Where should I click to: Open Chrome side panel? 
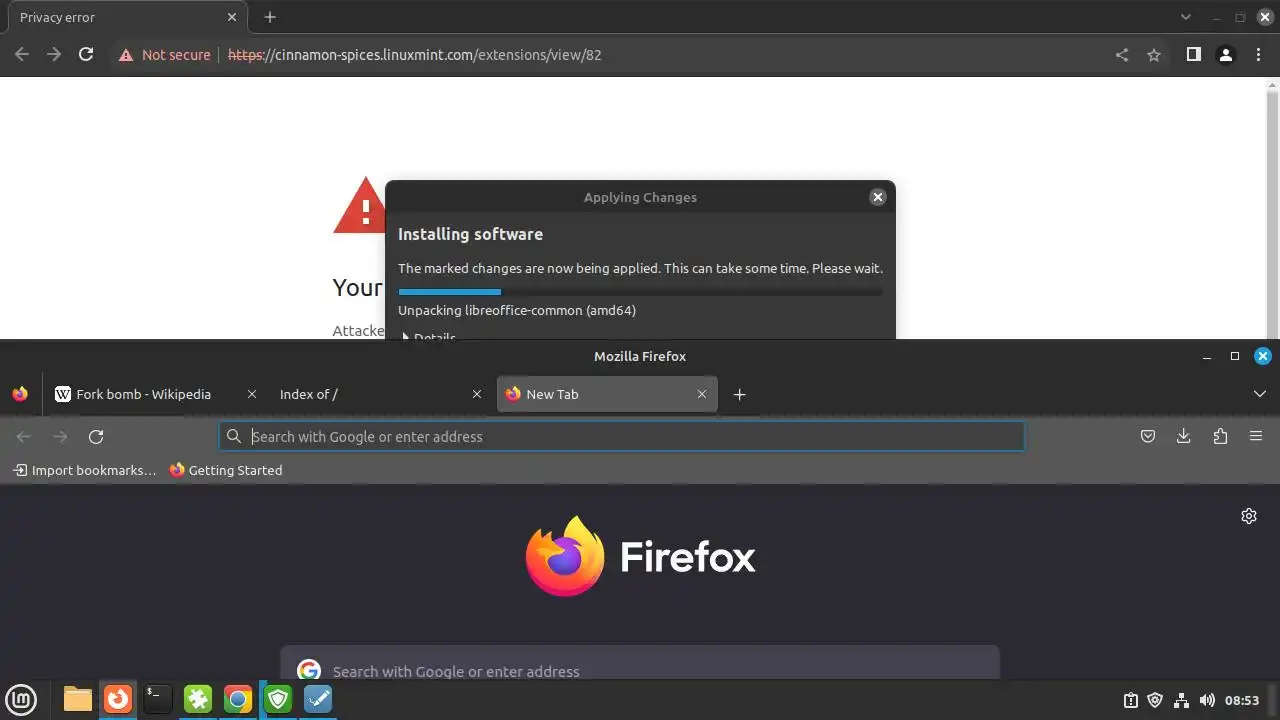pyautogui.click(x=1193, y=55)
